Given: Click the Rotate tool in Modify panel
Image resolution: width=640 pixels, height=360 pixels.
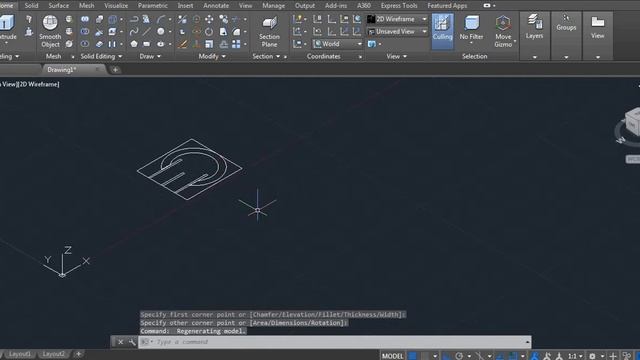Looking at the screenshot, I should tap(209, 31).
